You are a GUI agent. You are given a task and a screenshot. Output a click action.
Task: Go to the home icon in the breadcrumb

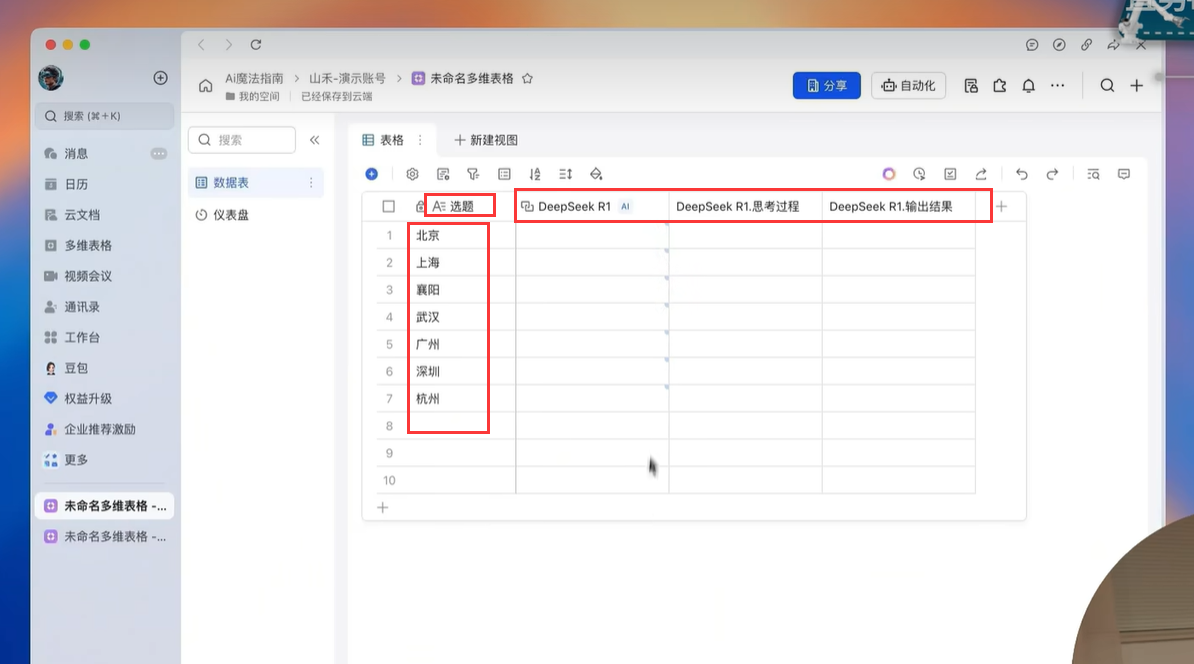(x=206, y=86)
